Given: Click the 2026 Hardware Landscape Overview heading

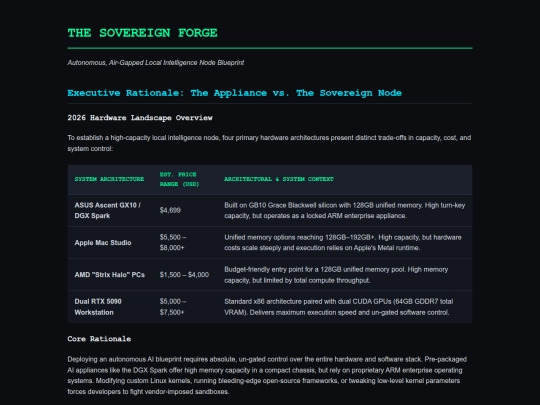Looking at the screenshot, I should tap(140, 118).
